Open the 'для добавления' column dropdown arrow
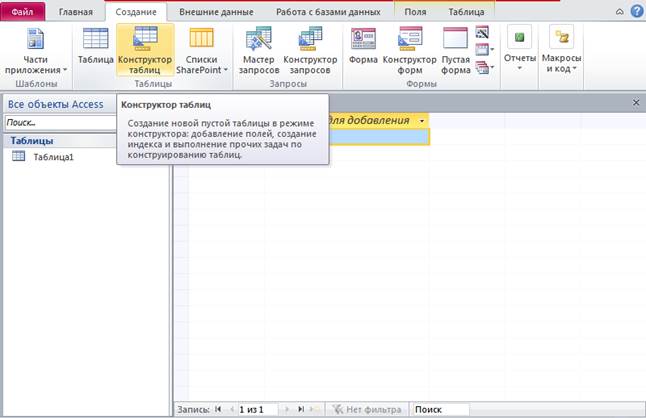 (x=422, y=121)
